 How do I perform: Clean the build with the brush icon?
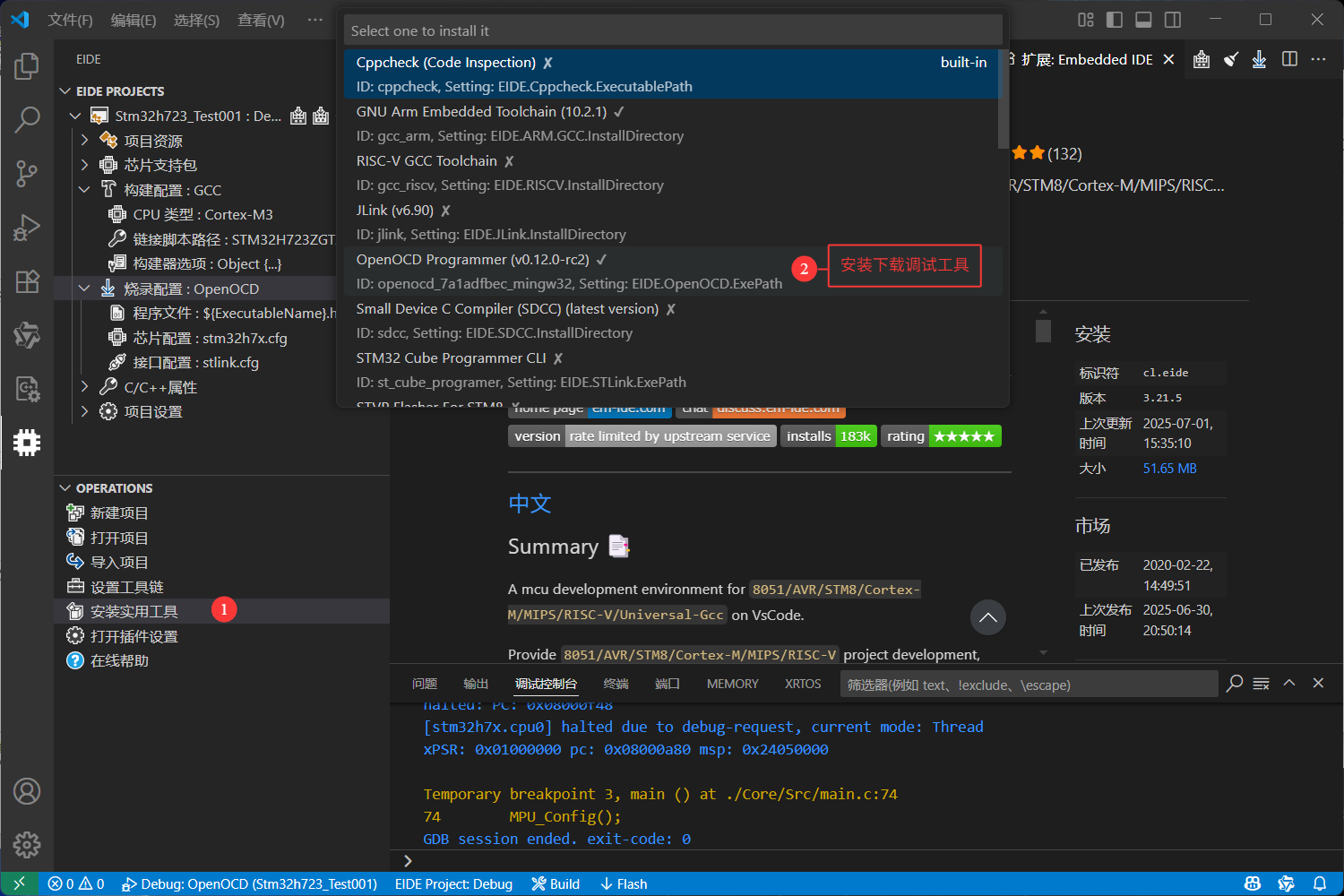pyautogui.click(x=1230, y=59)
